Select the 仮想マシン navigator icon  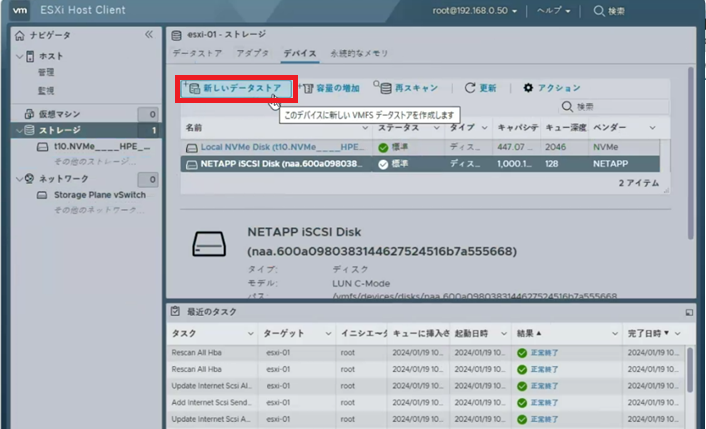coord(29,115)
